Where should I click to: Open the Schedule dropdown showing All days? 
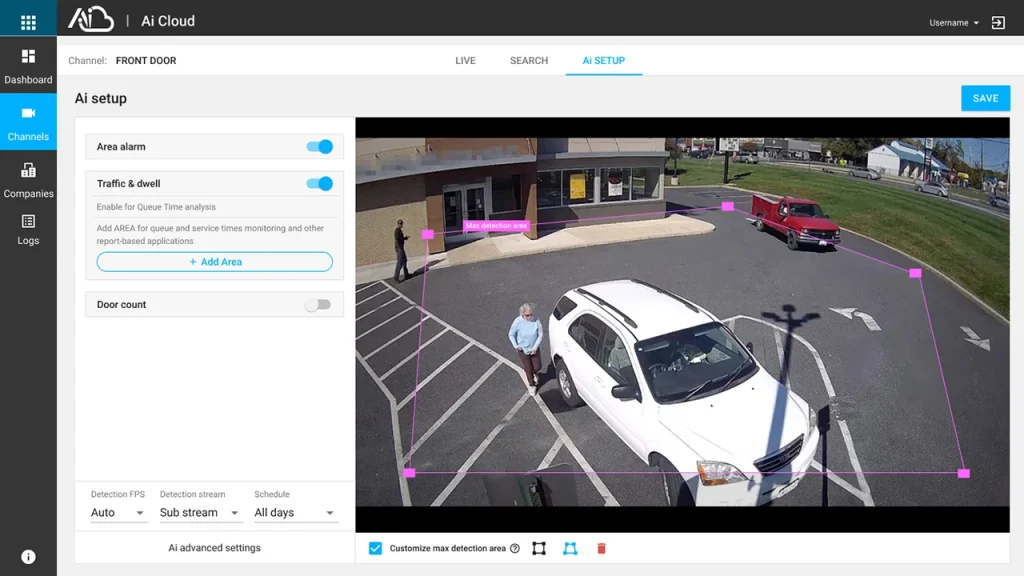click(x=295, y=512)
